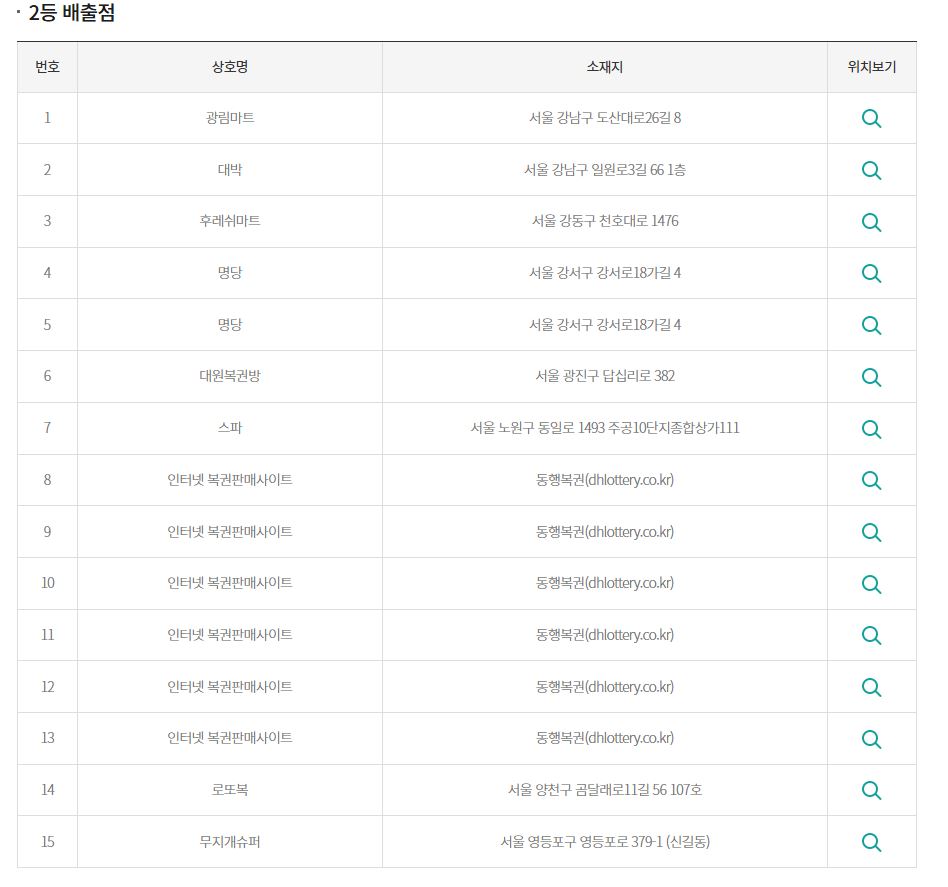Screen dimensions: 948x887
Task: Select store name 스파
Action: [x=230, y=428]
